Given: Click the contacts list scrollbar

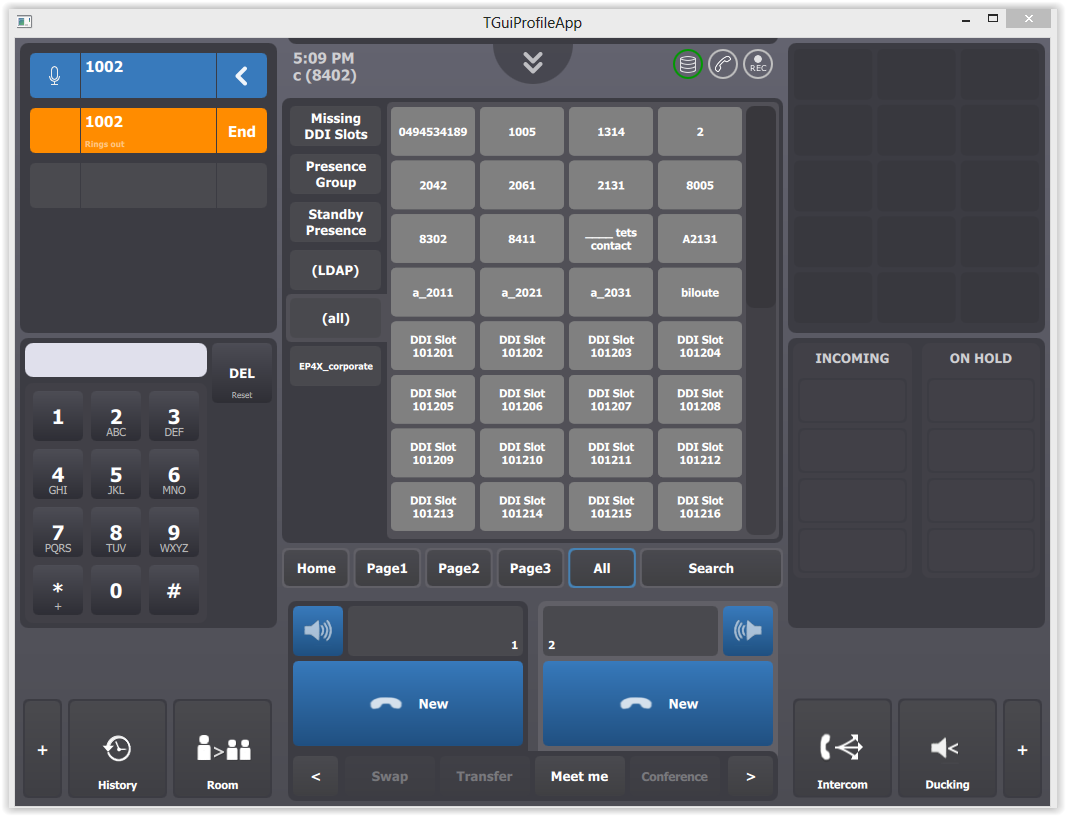Looking at the screenshot, I should click(761, 207).
